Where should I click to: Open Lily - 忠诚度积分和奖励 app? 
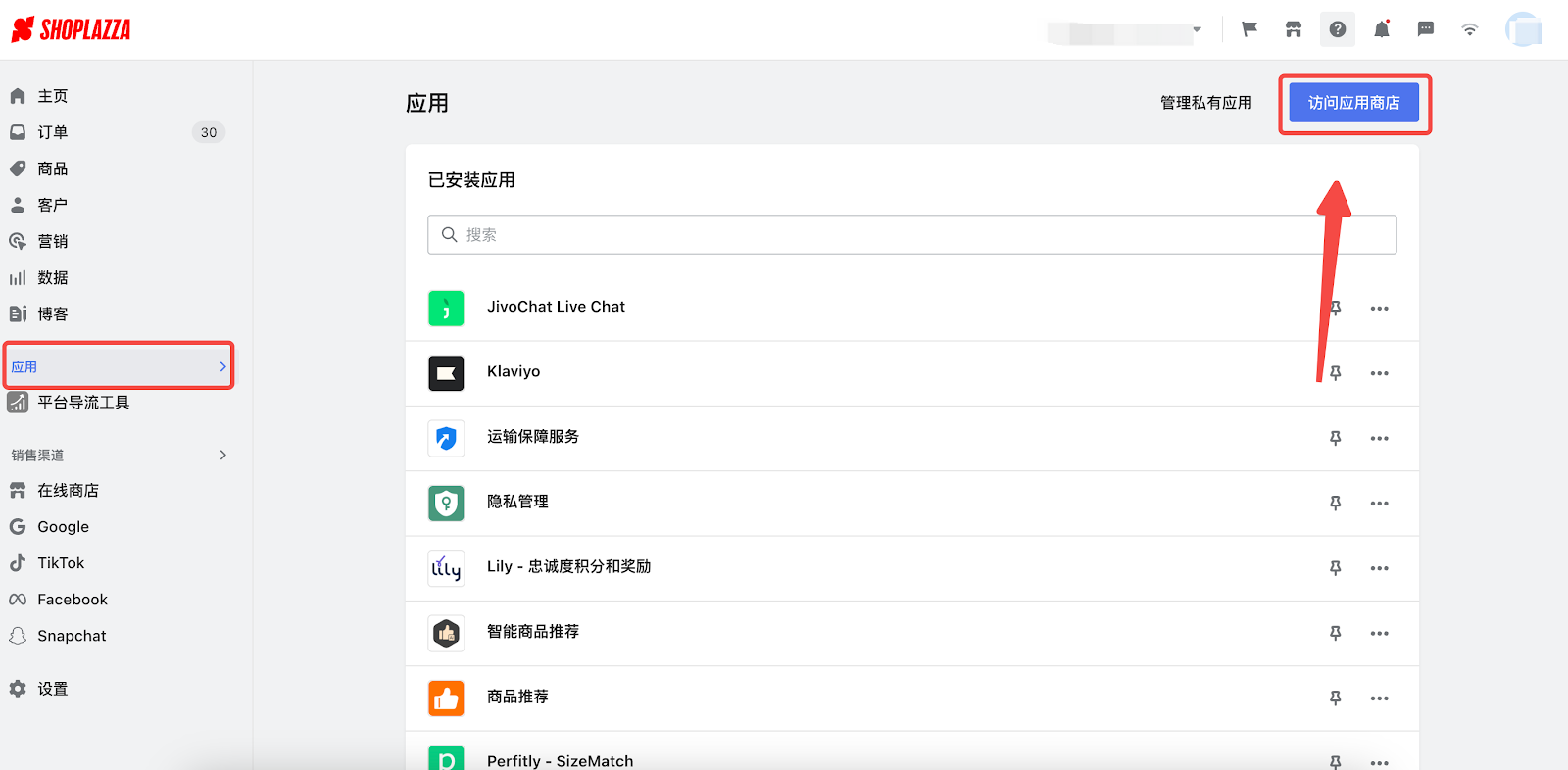568,566
